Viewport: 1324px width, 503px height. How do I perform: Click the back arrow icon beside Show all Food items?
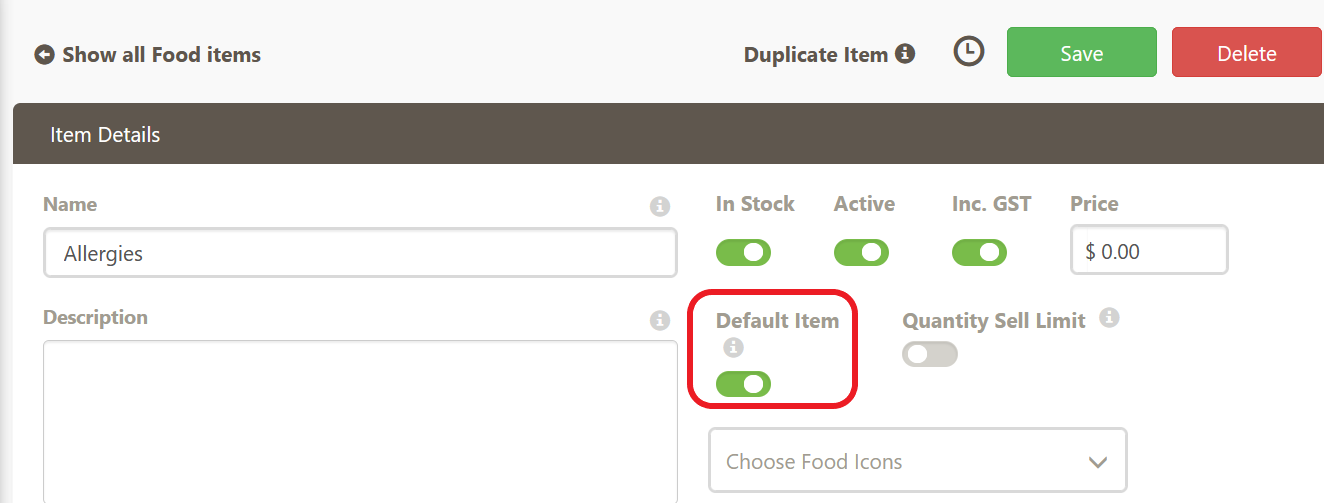tap(44, 55)
